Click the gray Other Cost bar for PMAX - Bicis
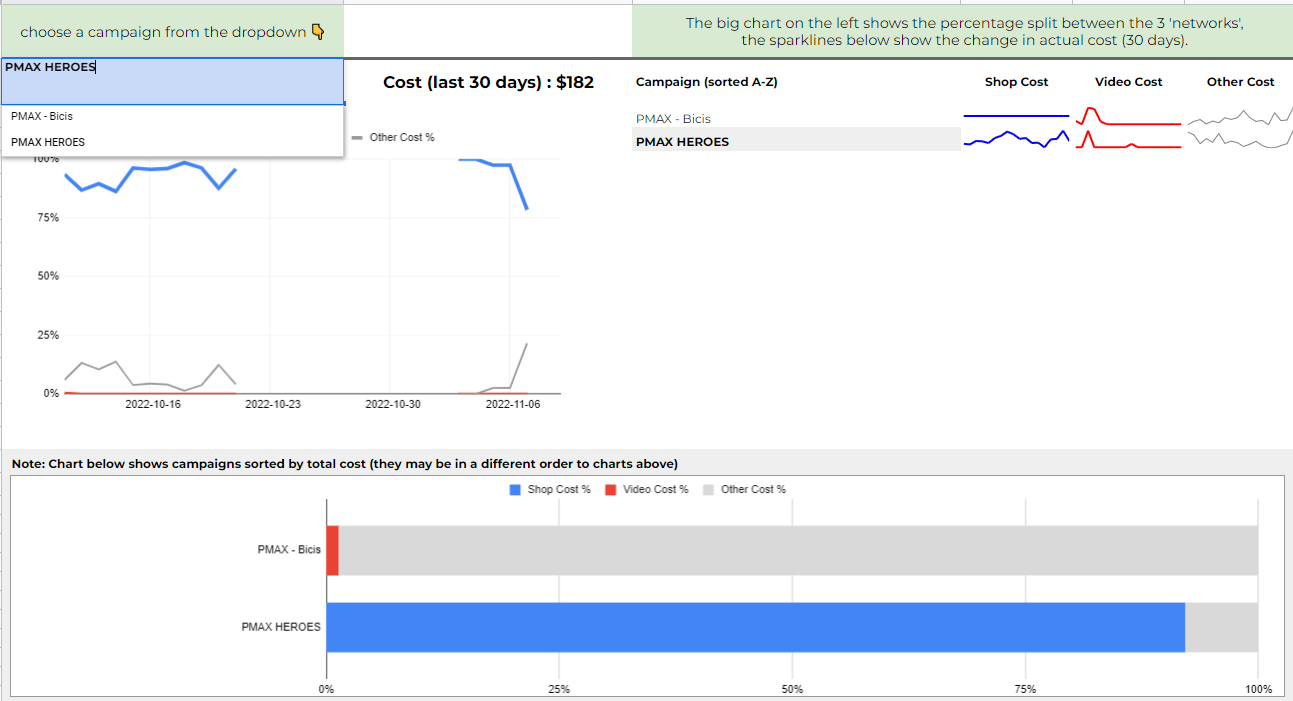Viewport: 1293px width, 701px height. (798, 551)
